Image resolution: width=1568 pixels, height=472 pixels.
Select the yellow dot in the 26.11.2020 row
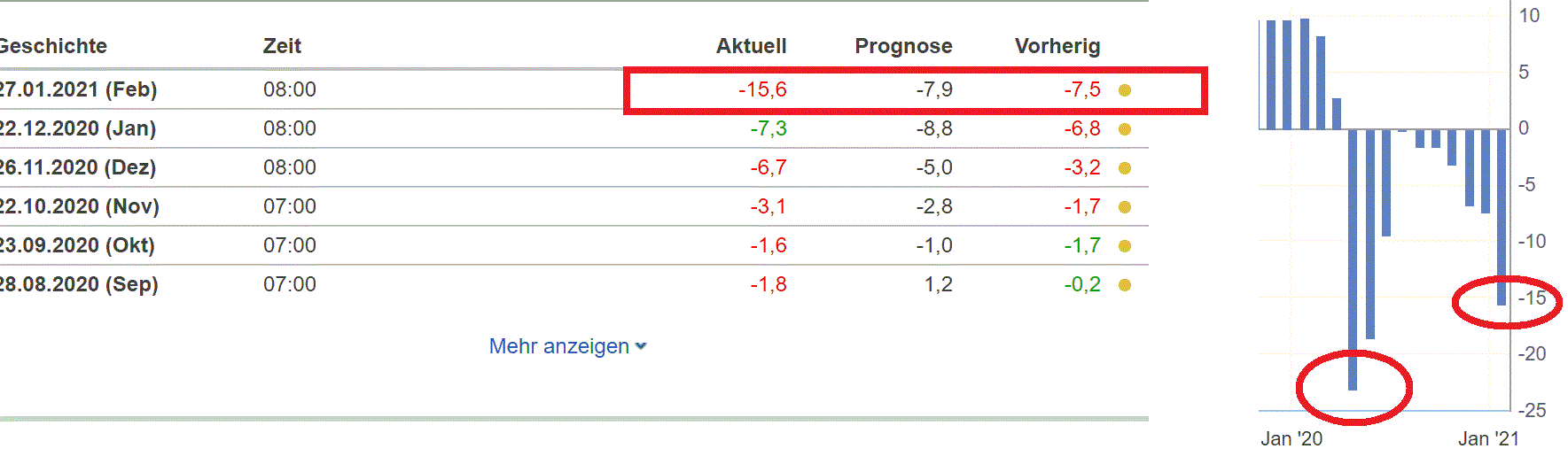point(1125,168)
